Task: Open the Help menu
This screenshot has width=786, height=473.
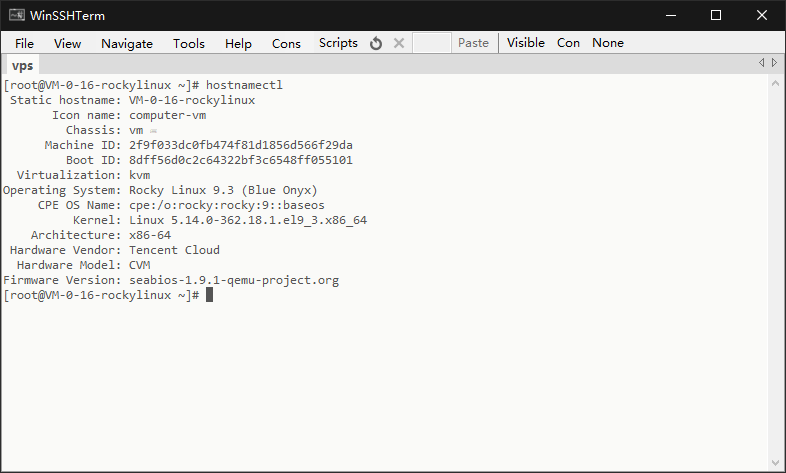Action: (238, 43)
